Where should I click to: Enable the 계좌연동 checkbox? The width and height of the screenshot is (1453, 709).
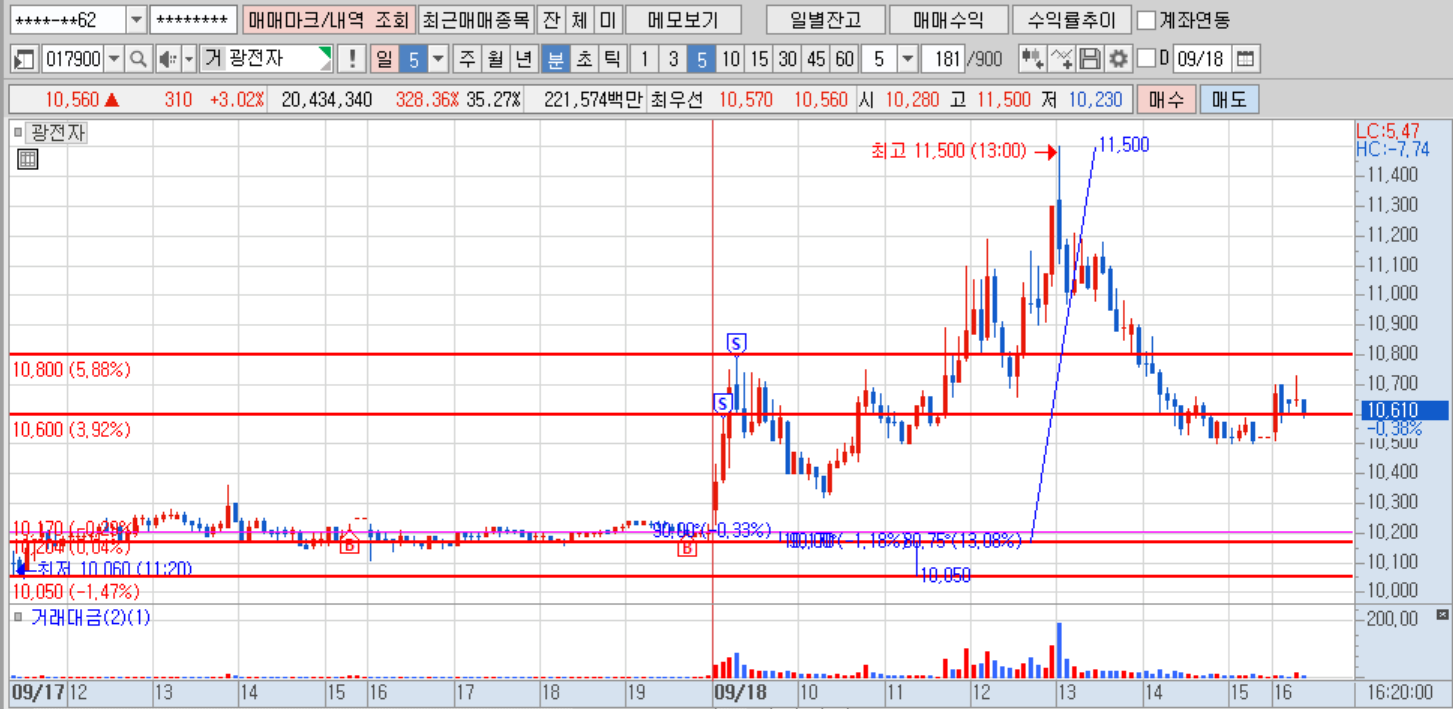[1147, 20]
